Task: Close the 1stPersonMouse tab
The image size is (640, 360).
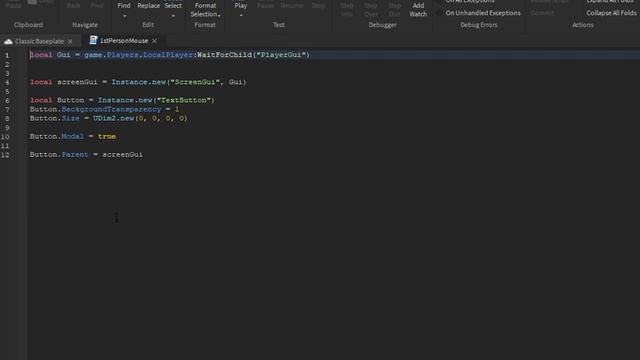Action: (154, 41)
